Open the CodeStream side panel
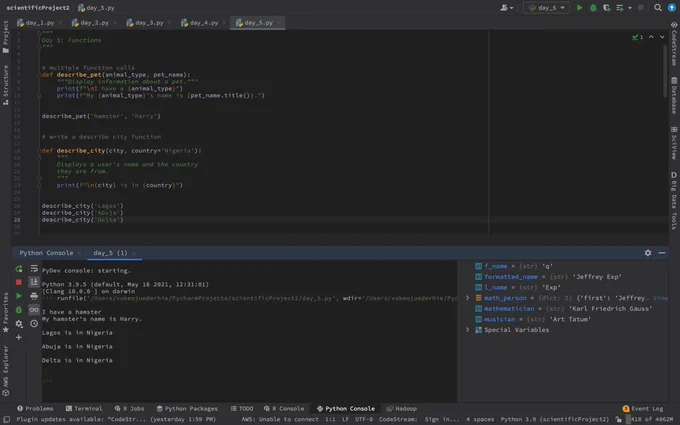The height and width of the screenshot is (425, 680). click(674, 44)
